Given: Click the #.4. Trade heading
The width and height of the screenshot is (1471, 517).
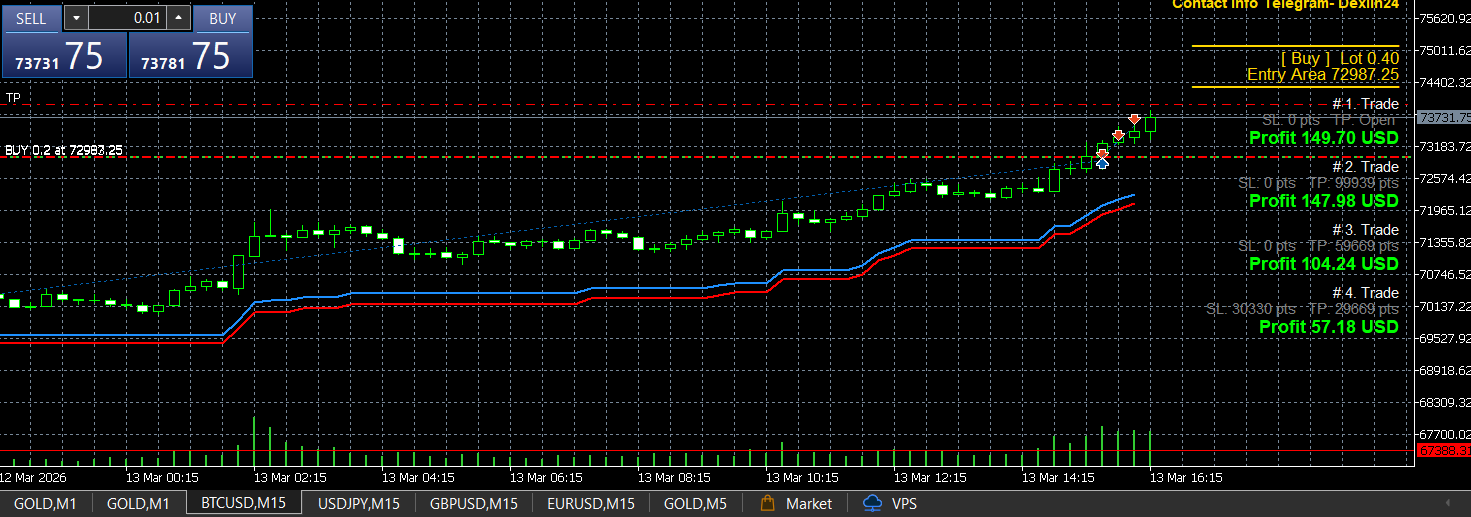Looking at the screenshot, I should [x=1365, y=293].
